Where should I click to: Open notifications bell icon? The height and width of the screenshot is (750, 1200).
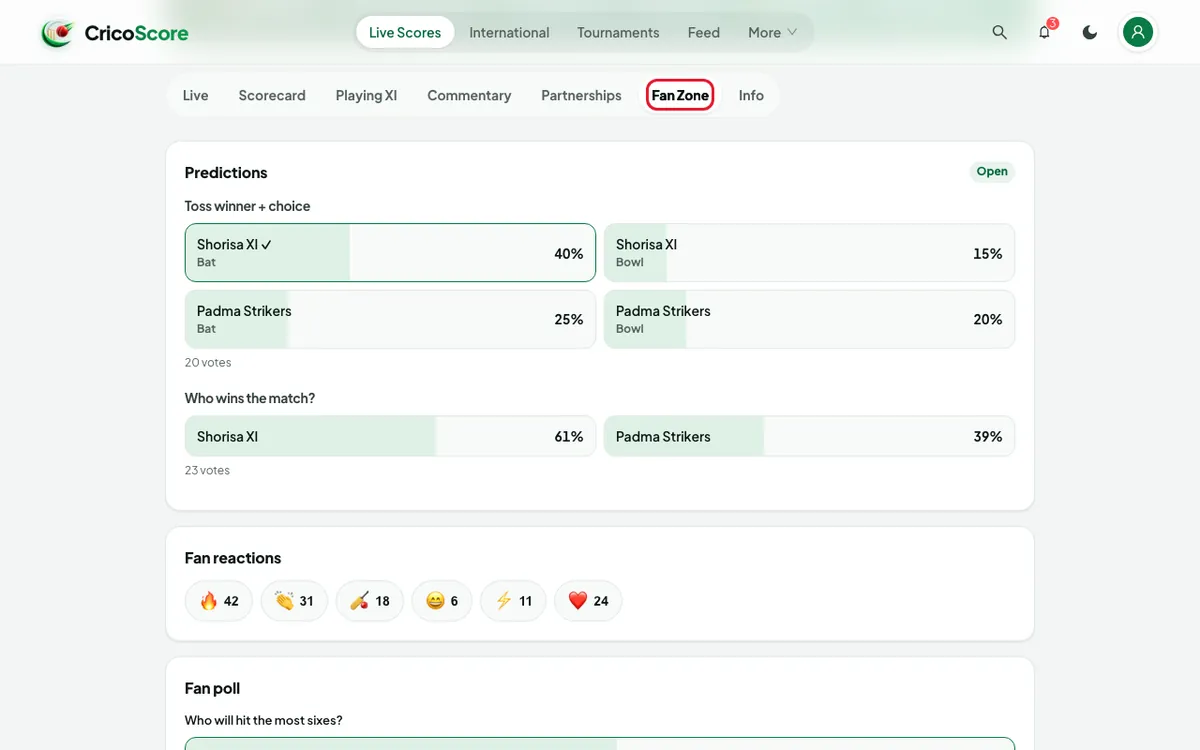(1044, 32)
